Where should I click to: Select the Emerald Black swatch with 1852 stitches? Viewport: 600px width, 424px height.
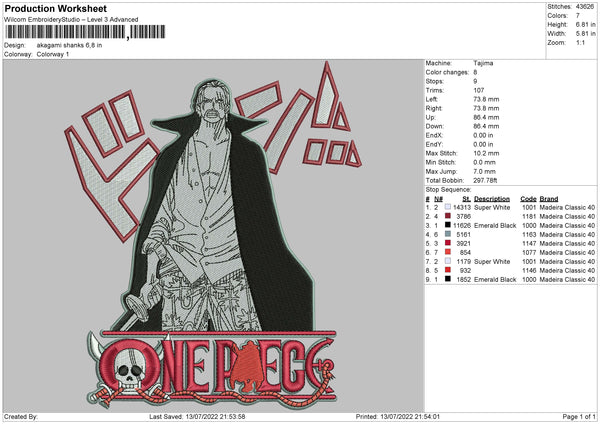pos(447,279)
